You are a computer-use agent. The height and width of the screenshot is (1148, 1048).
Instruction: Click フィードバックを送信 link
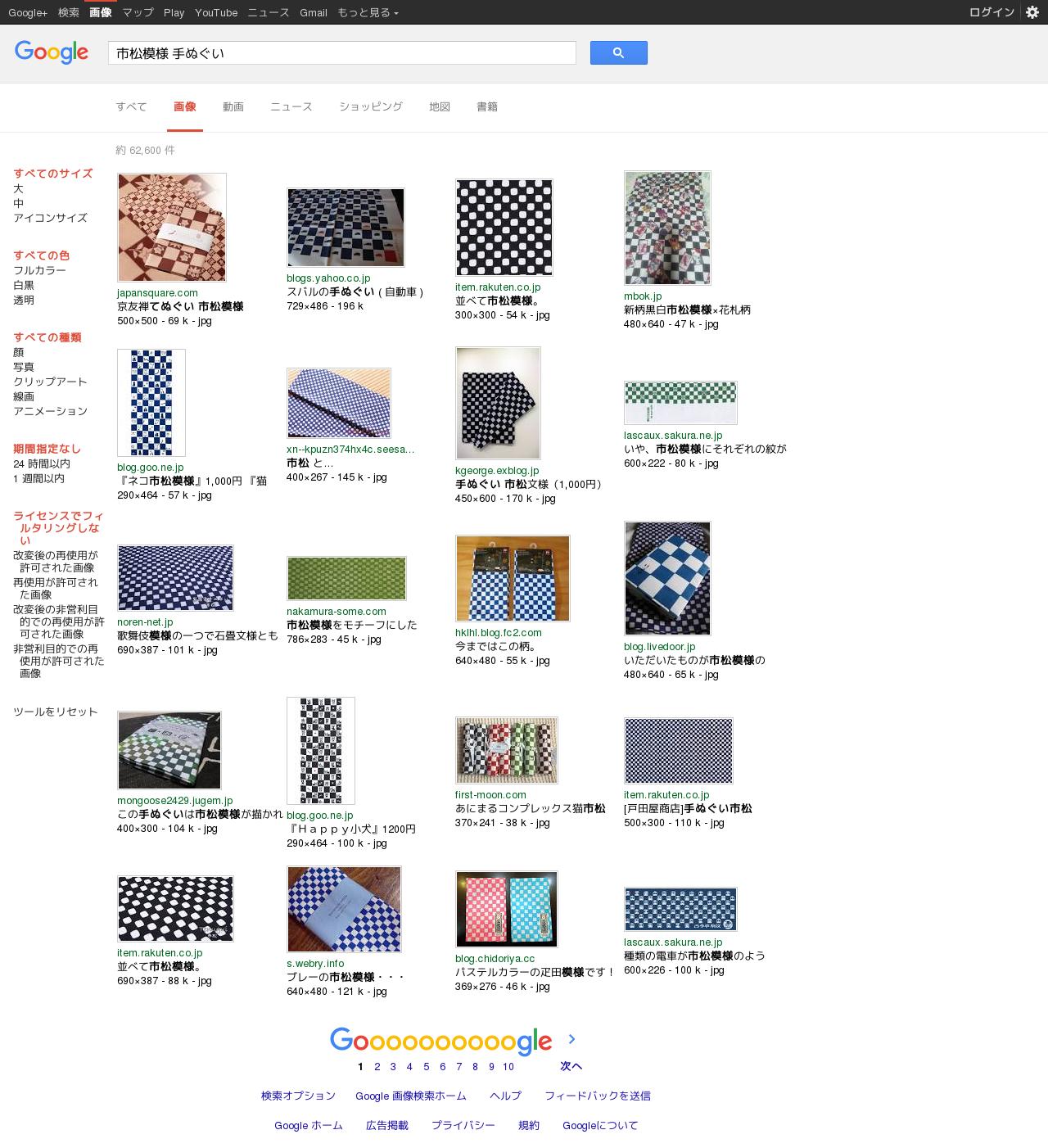coord(598,1096)
